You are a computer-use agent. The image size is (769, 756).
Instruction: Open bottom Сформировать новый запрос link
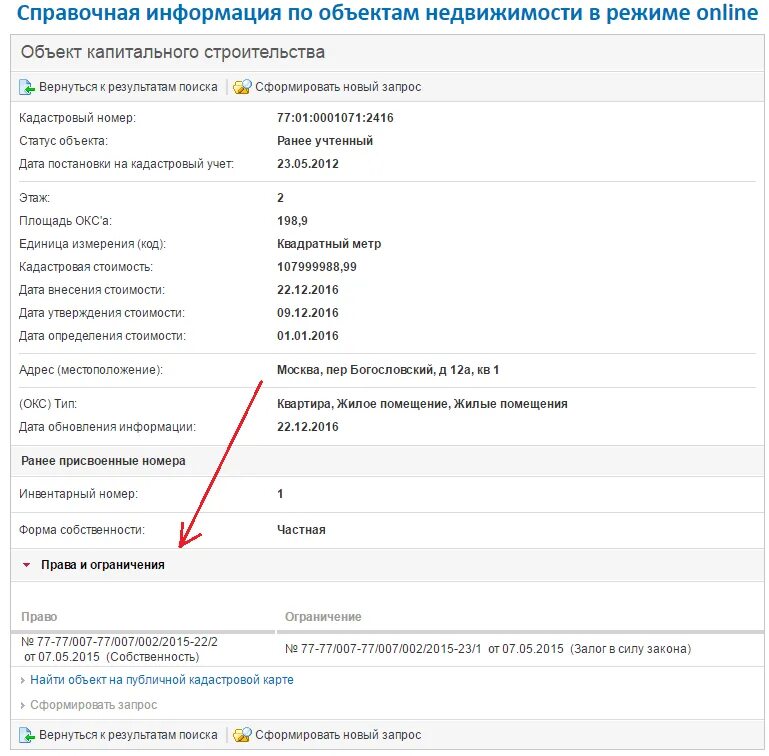pos(338,735)
